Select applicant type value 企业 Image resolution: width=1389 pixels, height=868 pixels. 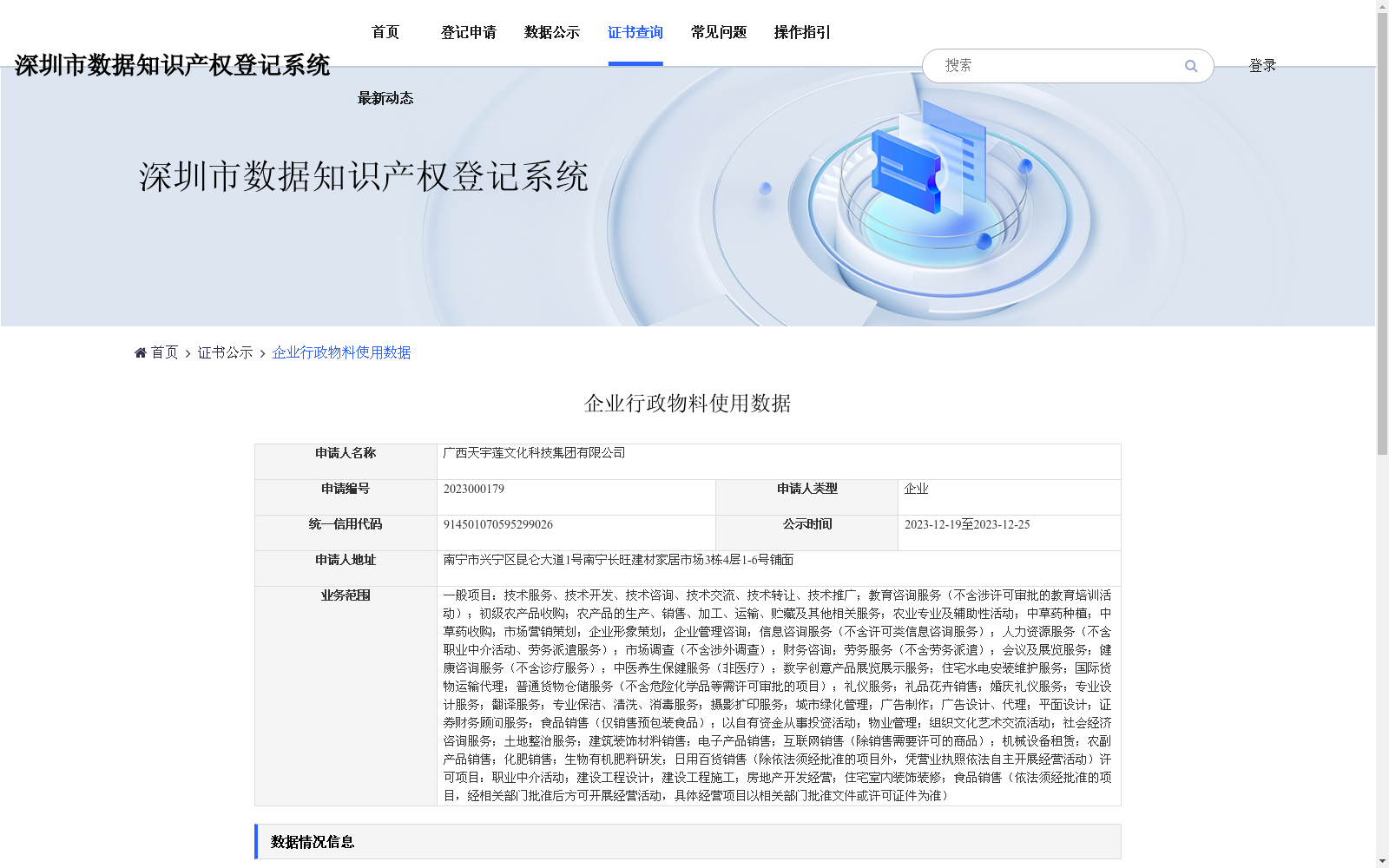pyautogui.click(x=916, y=489)
